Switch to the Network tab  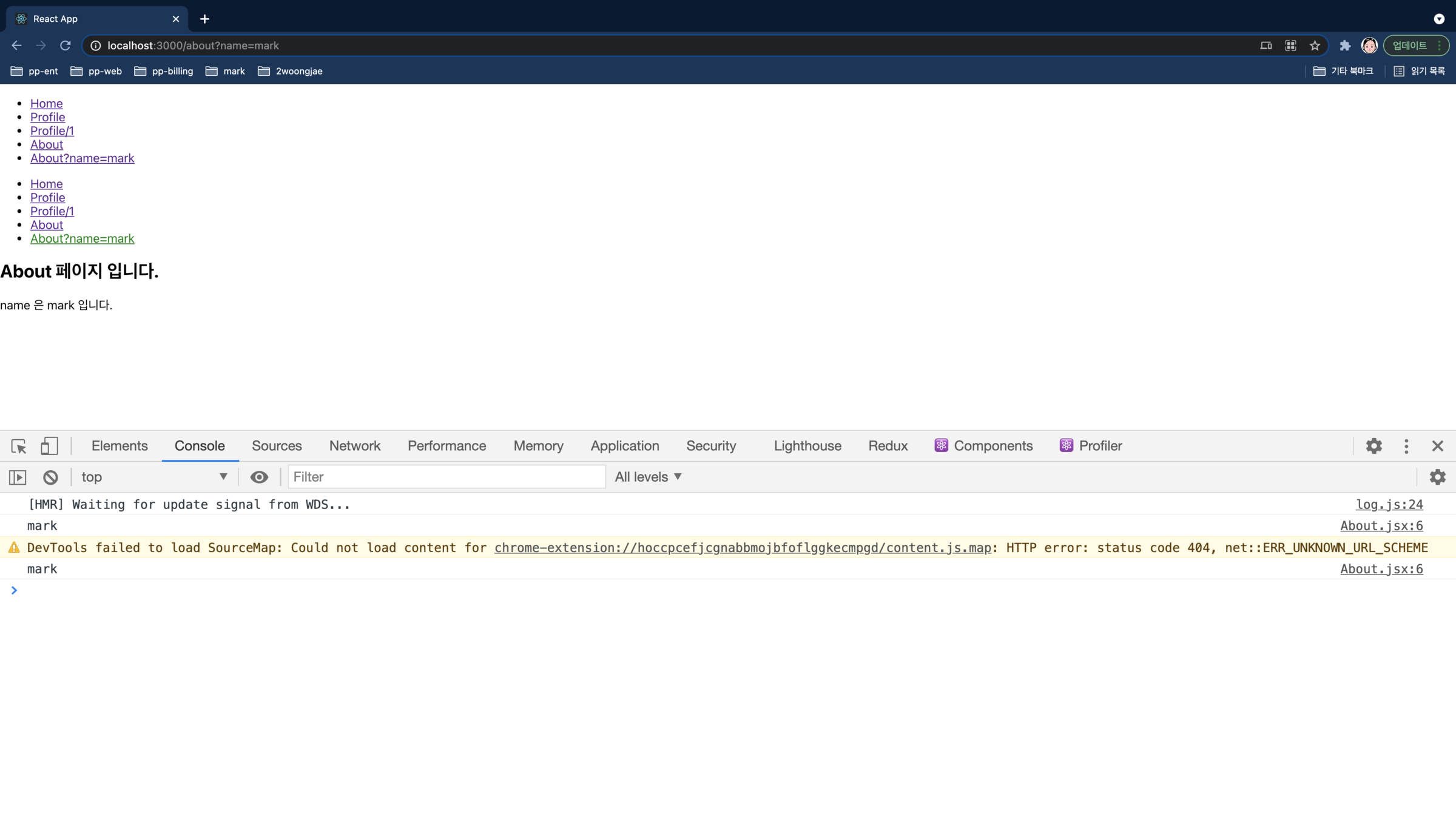click(354, 446)
